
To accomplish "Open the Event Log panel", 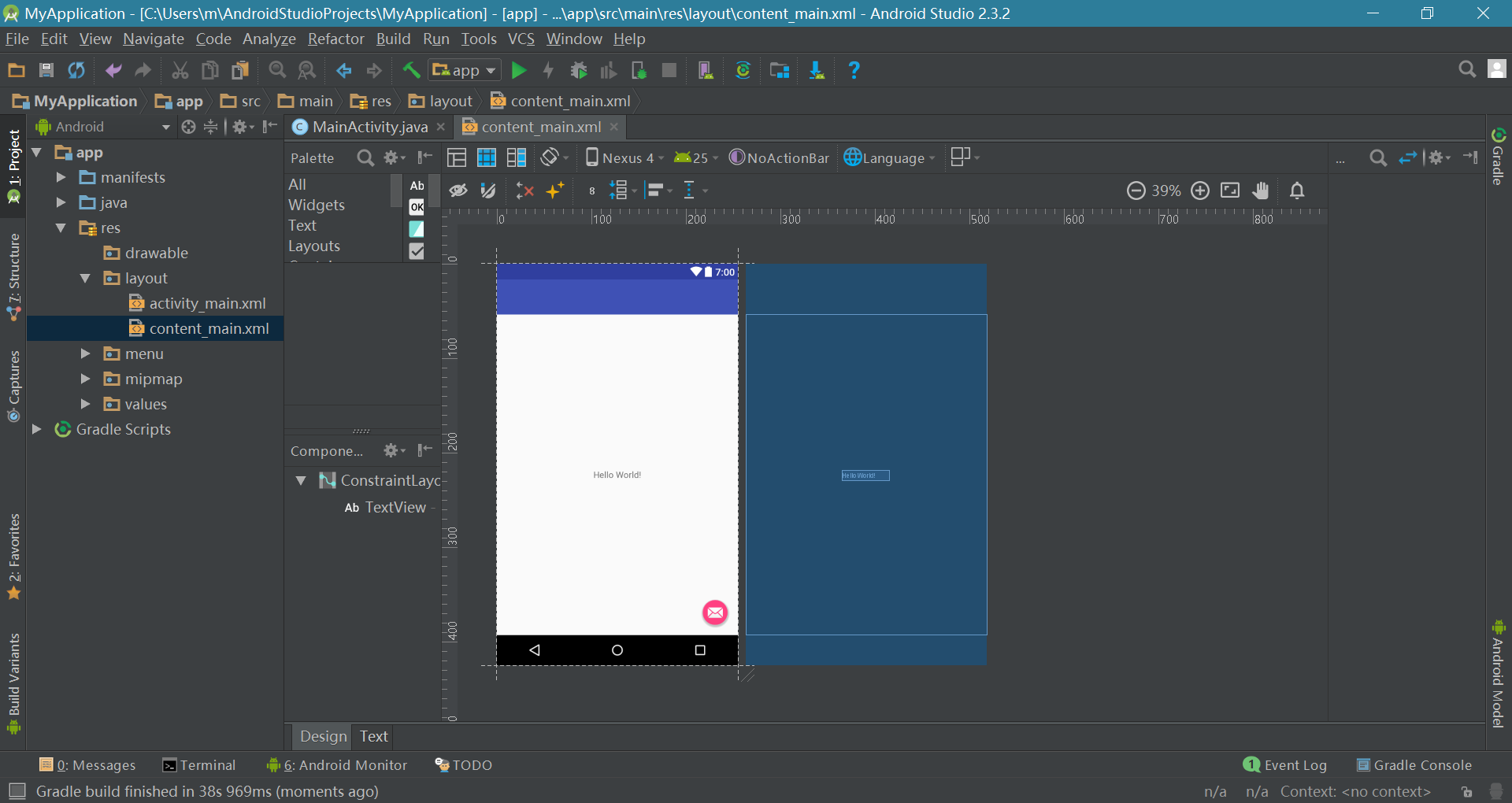I will click(1285, 765).
